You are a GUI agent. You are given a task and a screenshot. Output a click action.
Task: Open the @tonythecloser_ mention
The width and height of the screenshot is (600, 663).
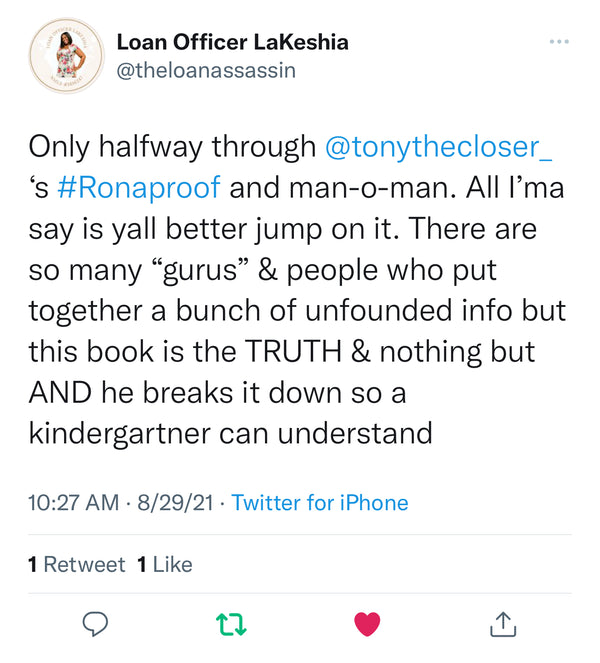point(439,148)
